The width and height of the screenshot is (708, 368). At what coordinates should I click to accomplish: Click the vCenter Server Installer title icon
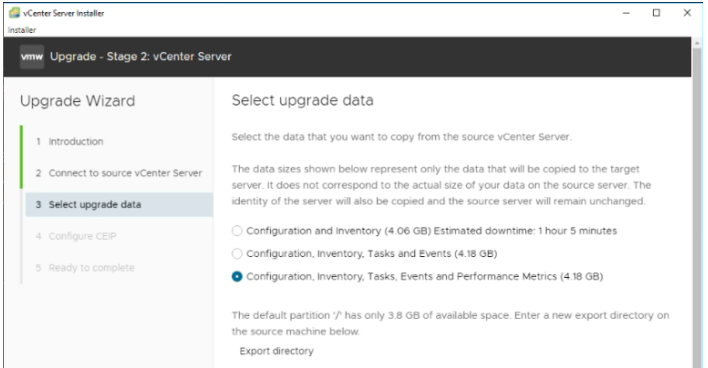[x=14, y=13]
